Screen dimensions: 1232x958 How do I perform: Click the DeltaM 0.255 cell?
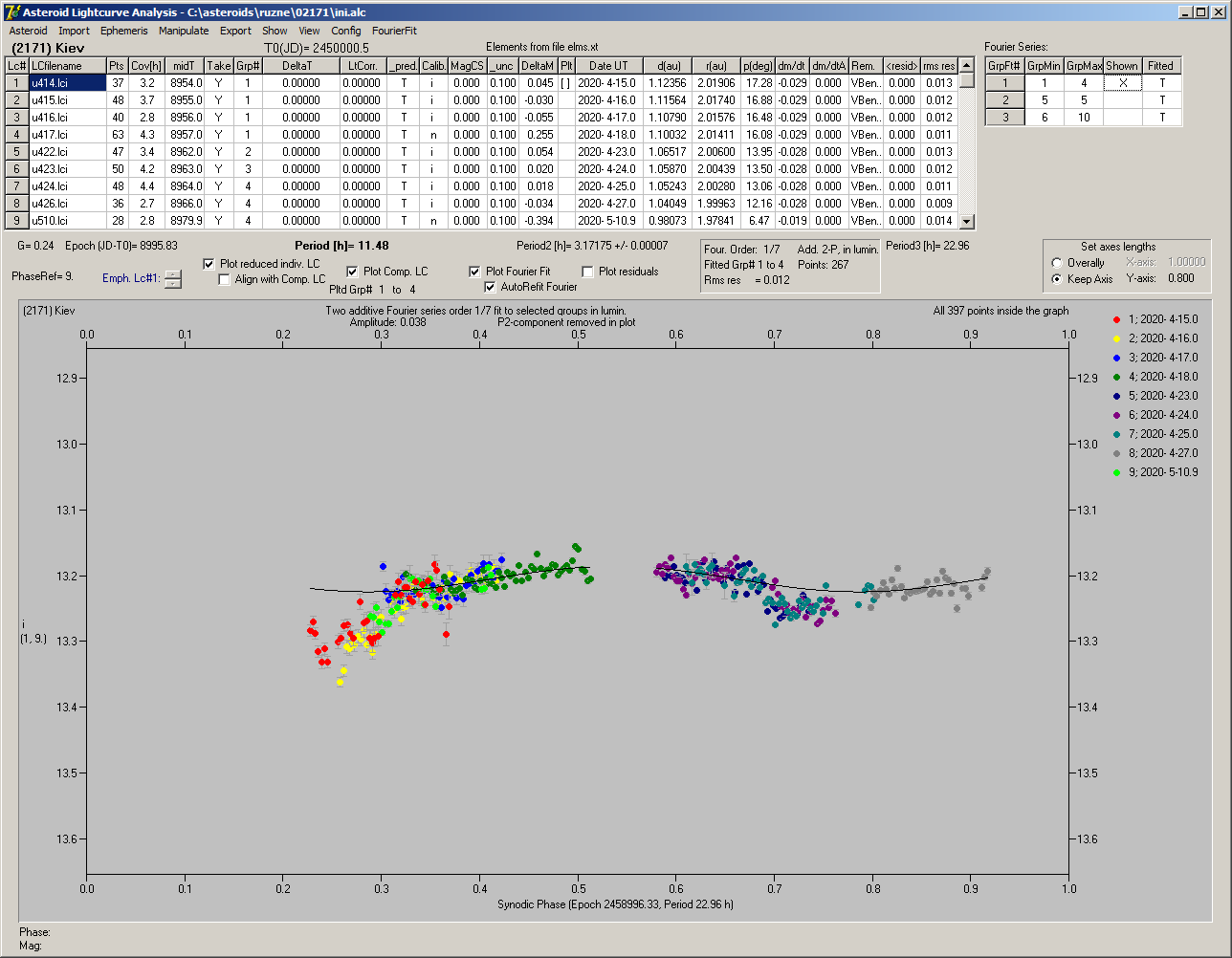[539, 135]
